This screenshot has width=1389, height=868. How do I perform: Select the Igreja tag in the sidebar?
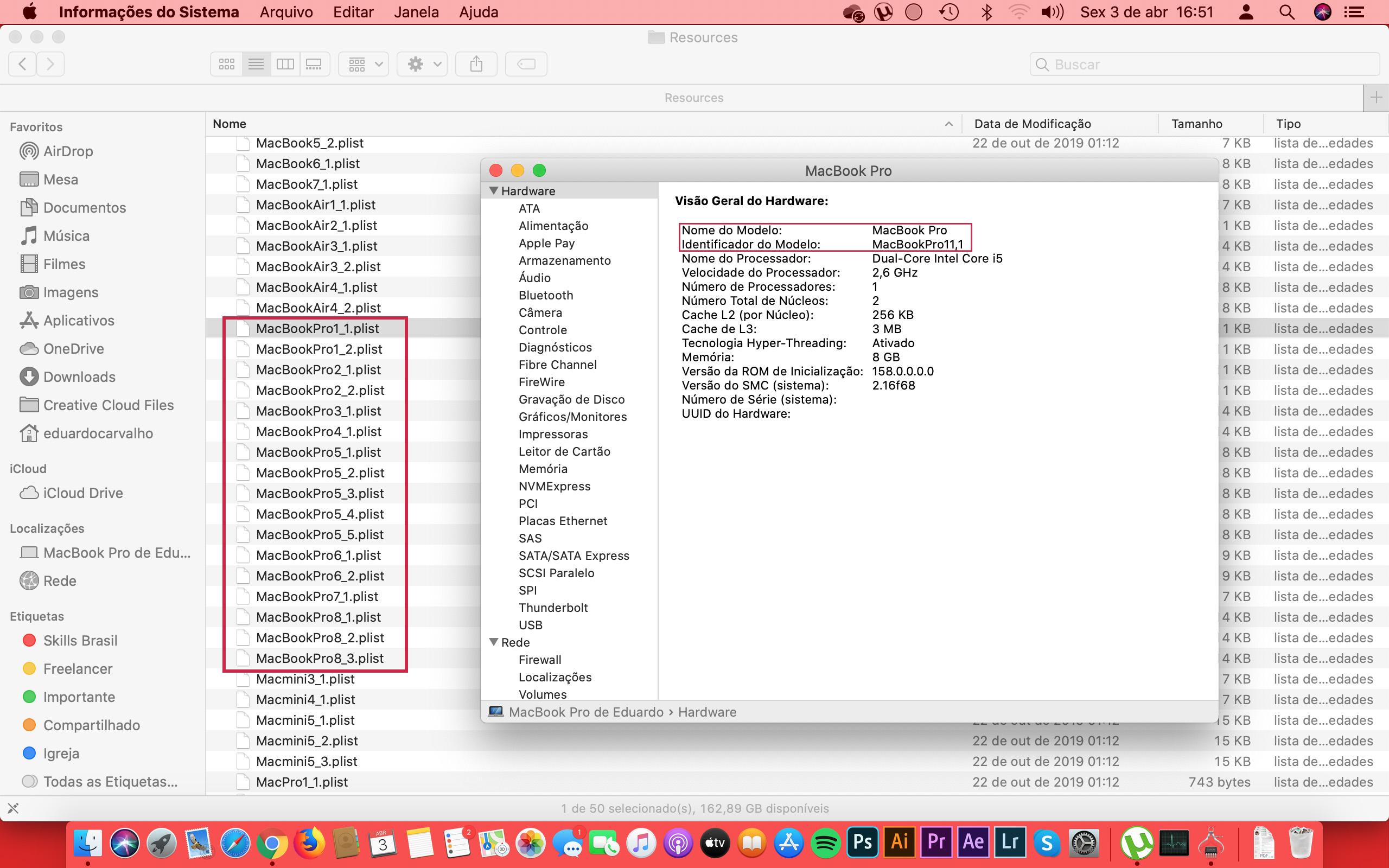coord(61,752)
